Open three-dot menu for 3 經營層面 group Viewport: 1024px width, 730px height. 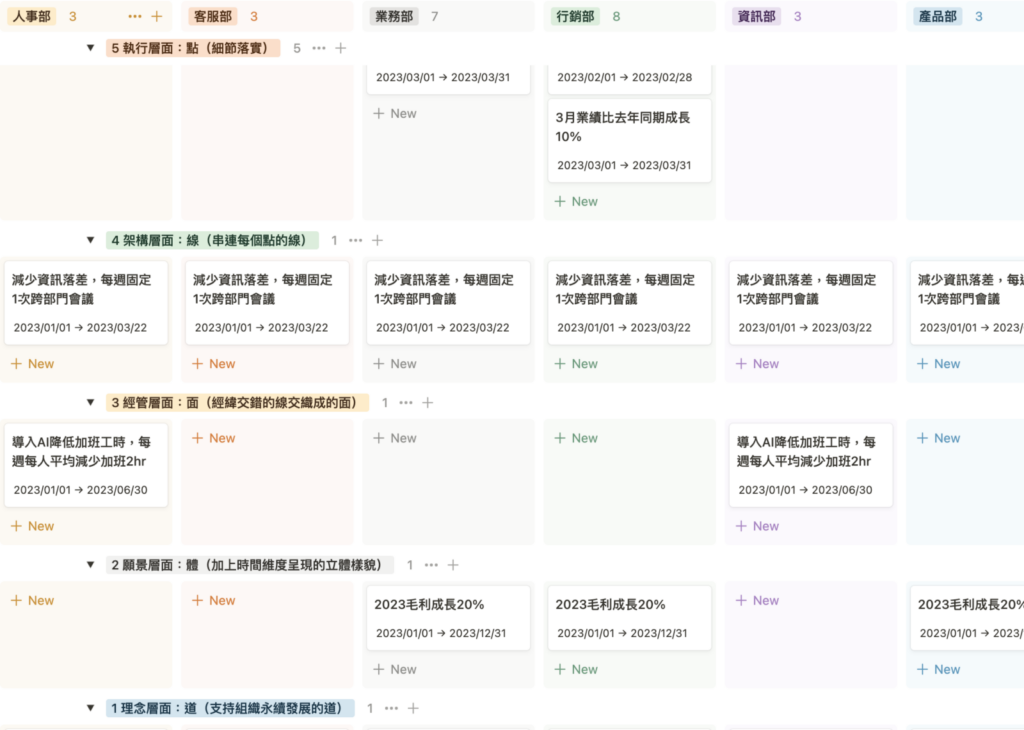click(406, 403)
